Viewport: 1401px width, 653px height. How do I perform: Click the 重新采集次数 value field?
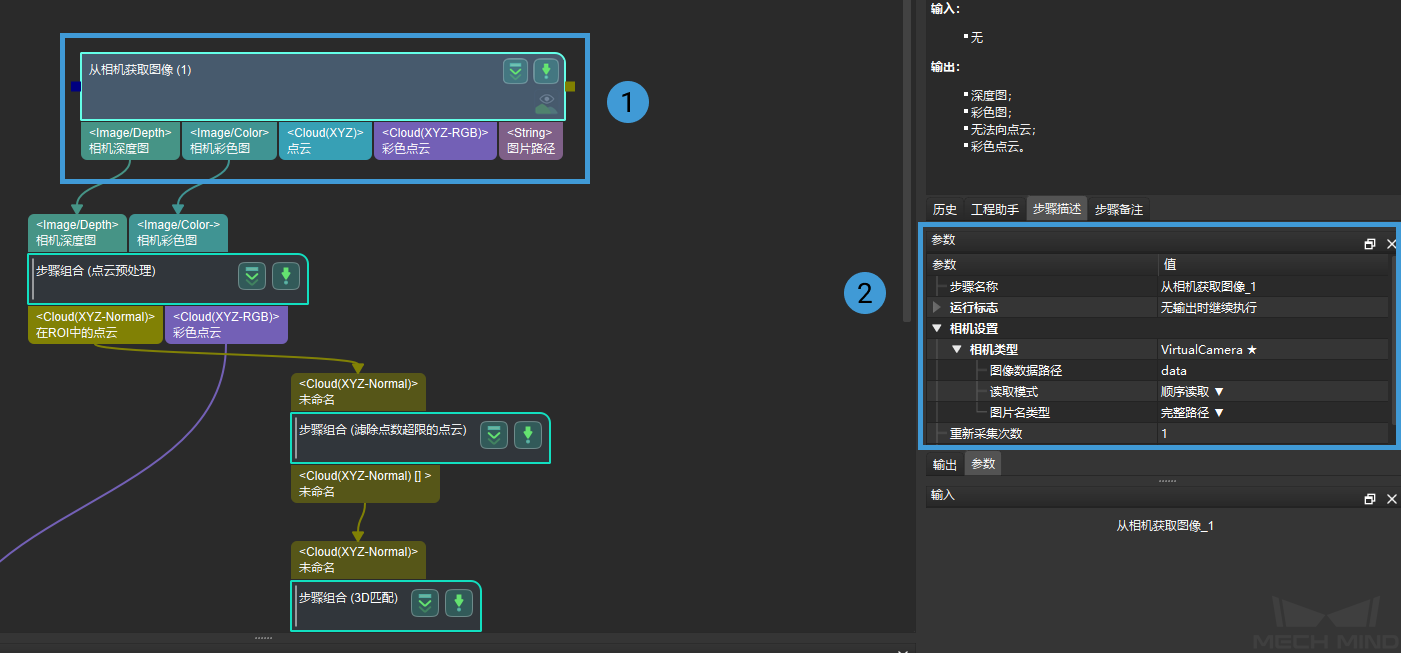point(1270,434)
